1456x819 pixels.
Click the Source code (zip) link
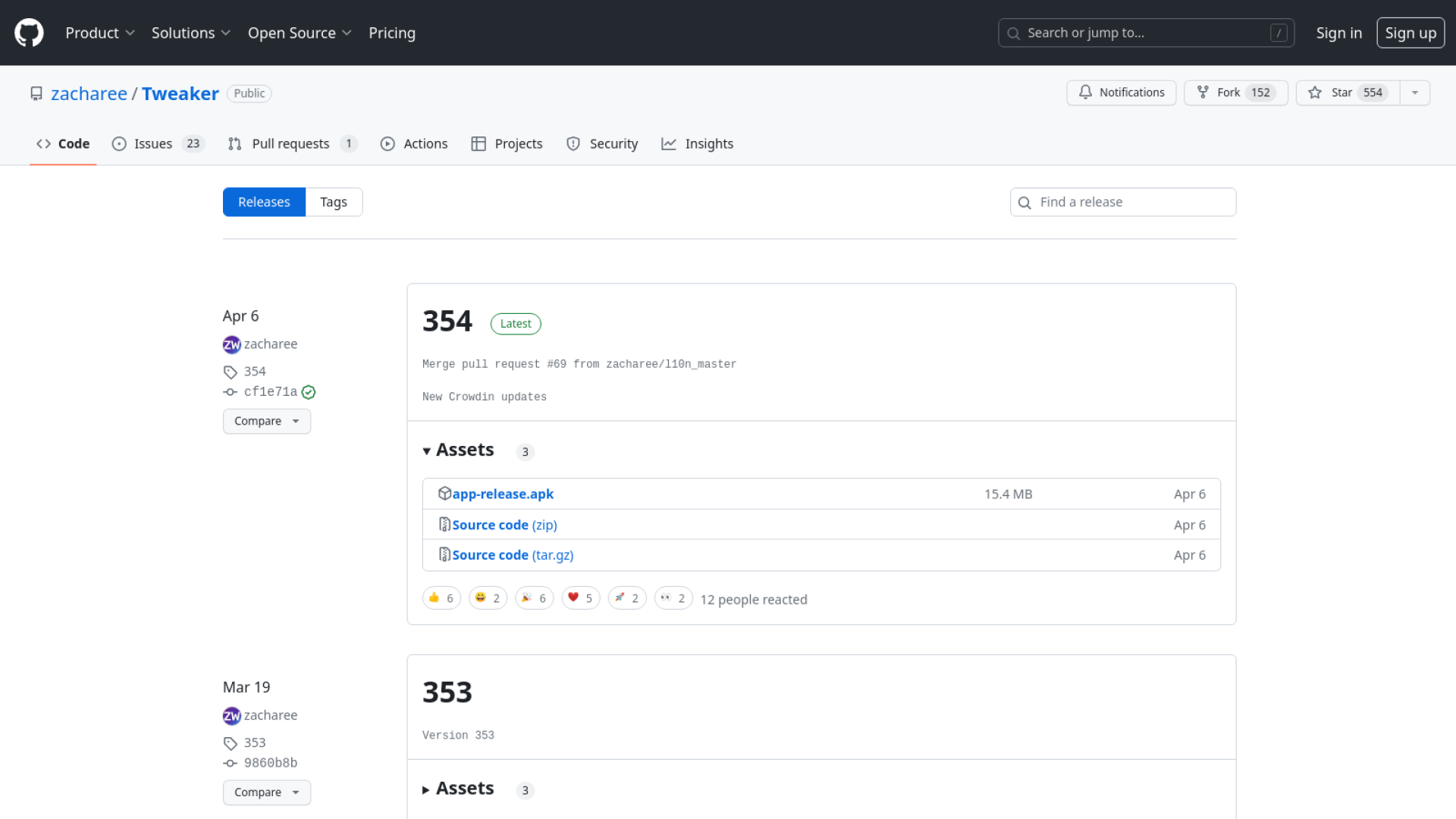pyautogui.click(x=504, y=525)
